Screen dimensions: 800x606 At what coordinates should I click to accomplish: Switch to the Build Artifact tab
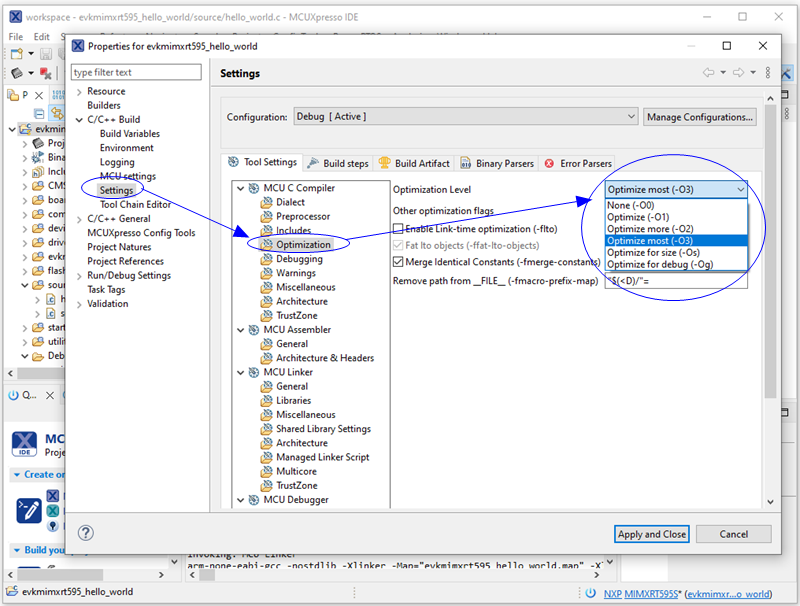[x=415, y=163]
